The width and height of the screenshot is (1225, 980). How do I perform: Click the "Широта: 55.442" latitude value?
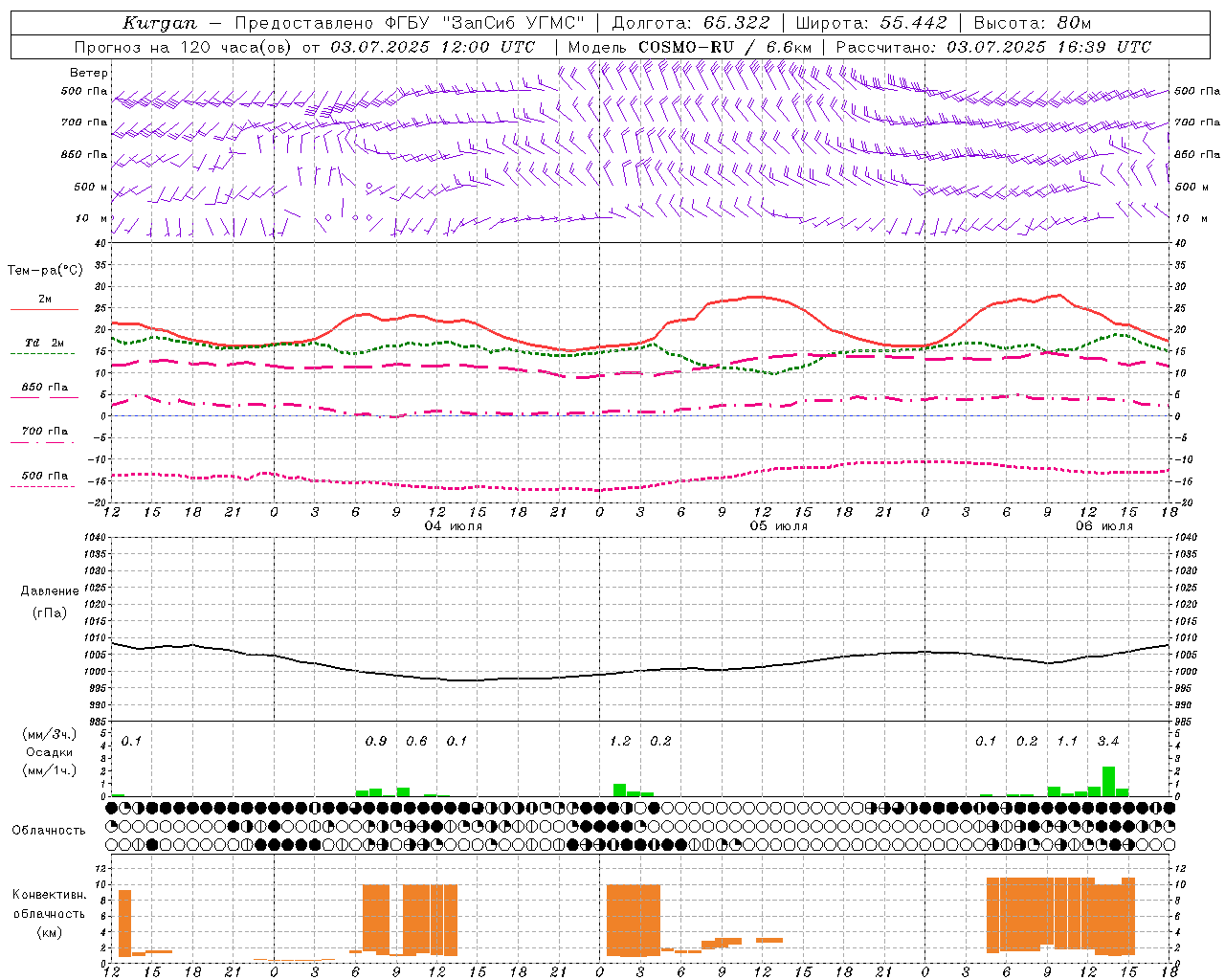click(x=871, y=23)
